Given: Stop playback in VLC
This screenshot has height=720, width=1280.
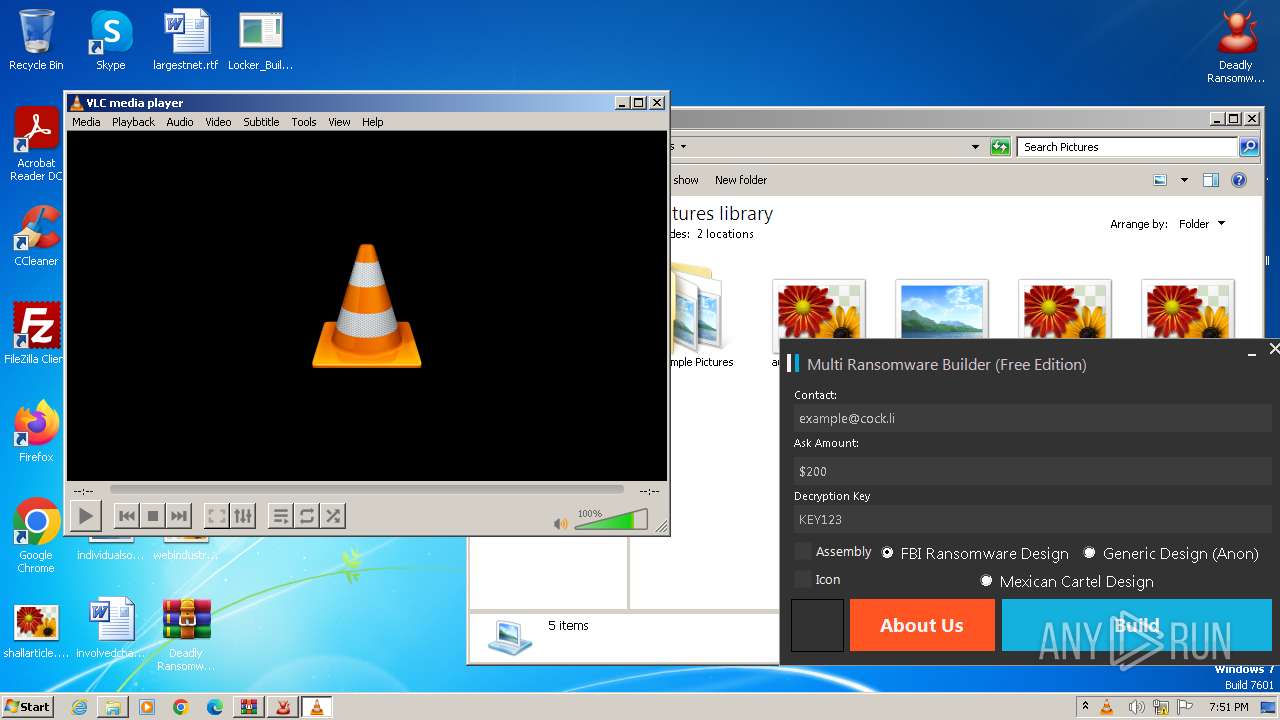Looking at the screenshot, I should click(x=153, y=516).
